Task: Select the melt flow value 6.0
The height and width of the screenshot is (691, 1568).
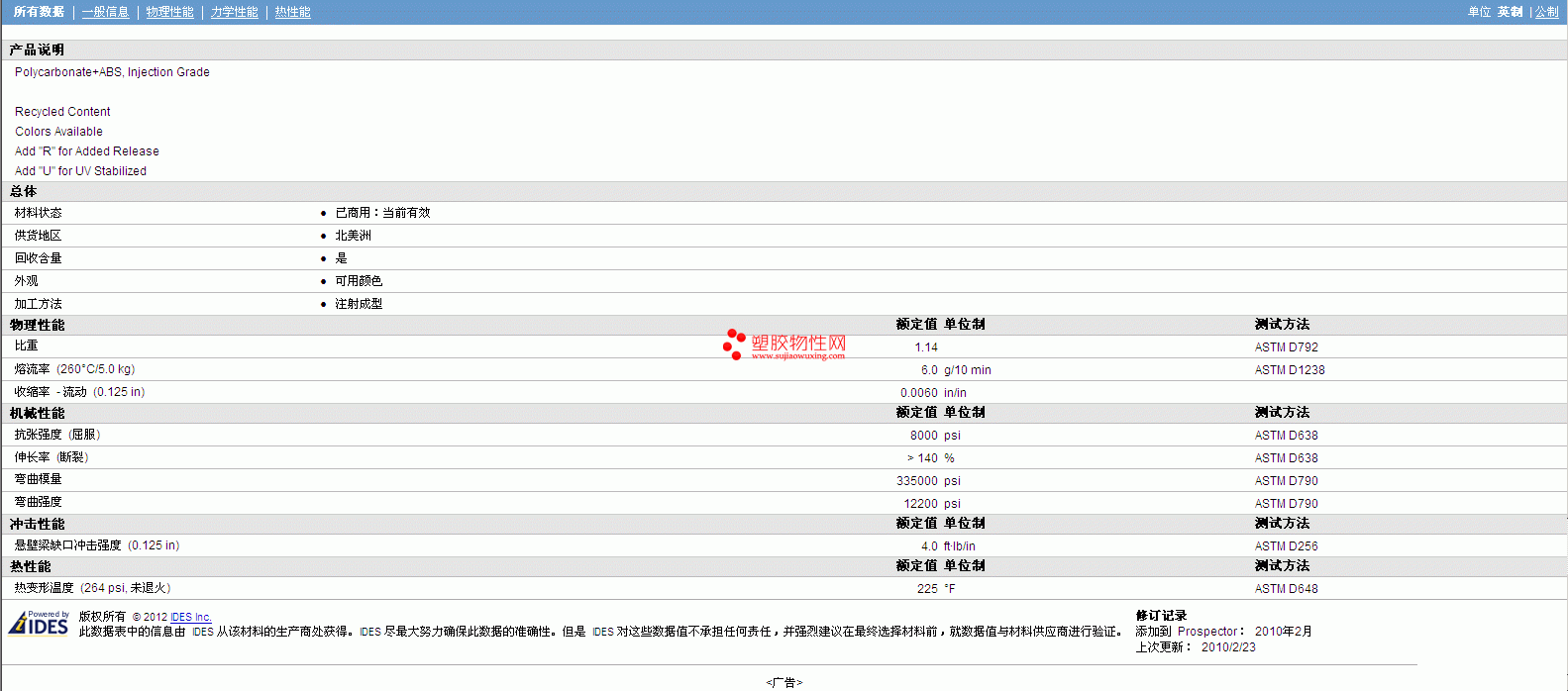Action: click(929, 370)
